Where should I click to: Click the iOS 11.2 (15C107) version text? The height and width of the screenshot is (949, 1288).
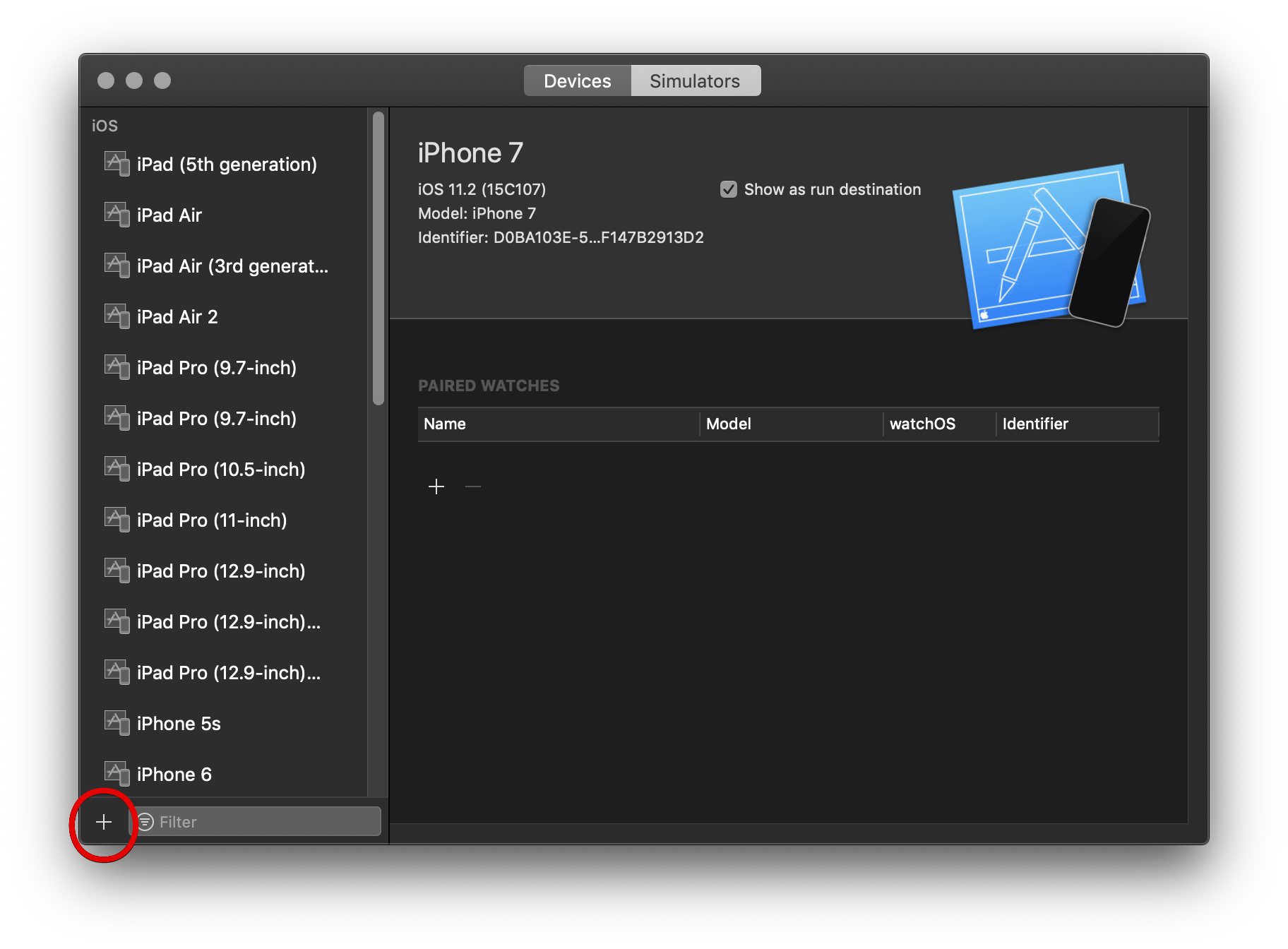[x=482, y=189]
